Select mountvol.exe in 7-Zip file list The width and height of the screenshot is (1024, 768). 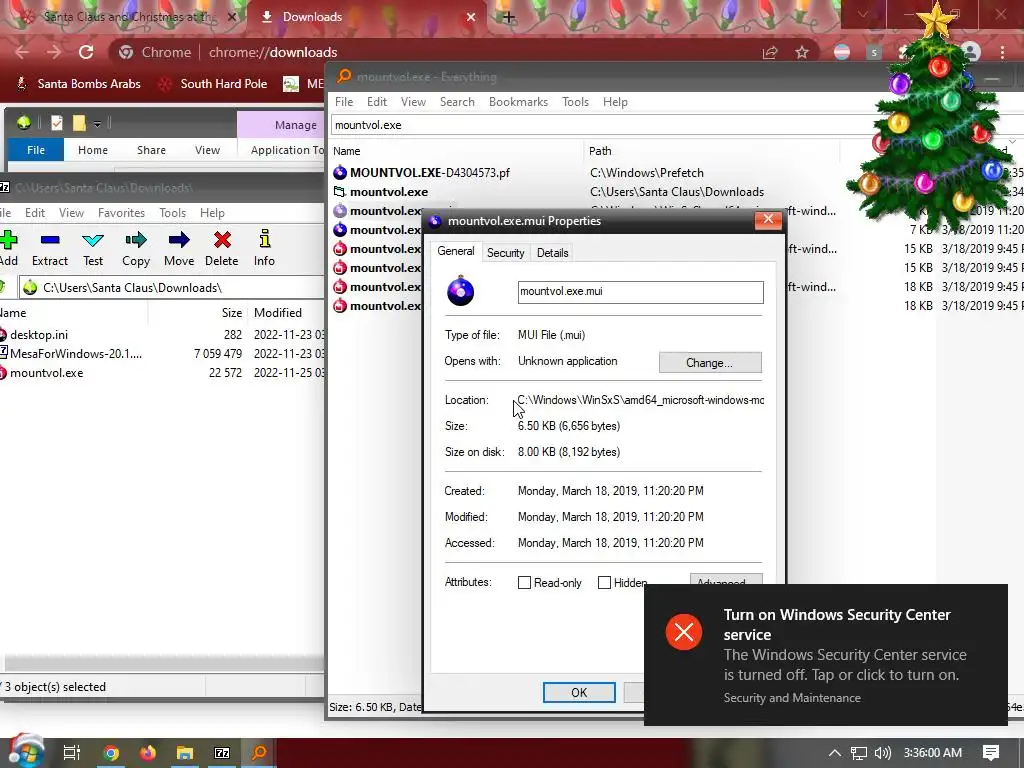pos(46,373)
